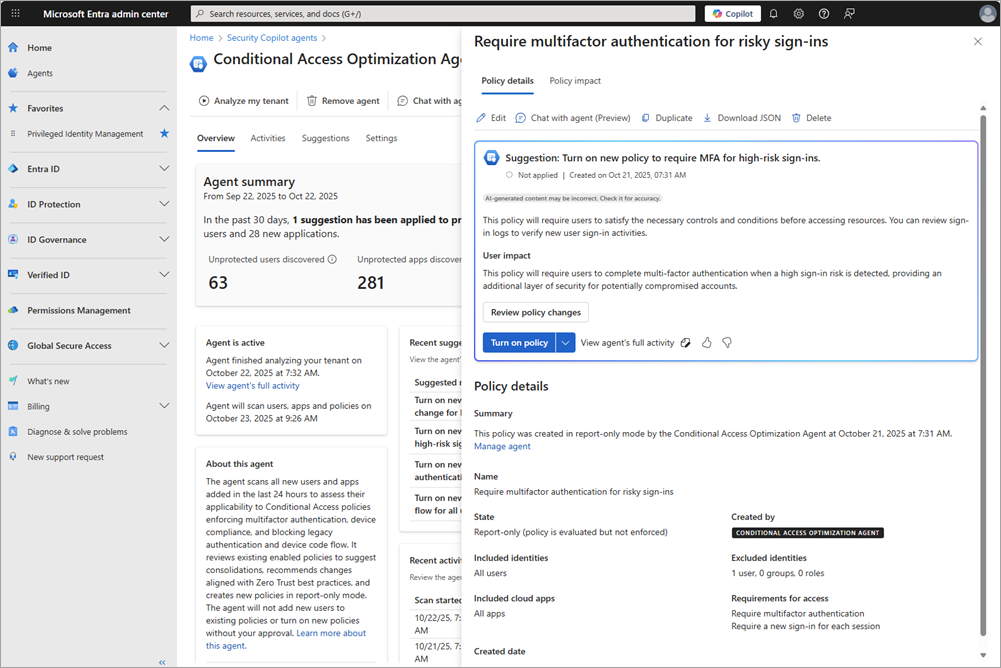Open Copilot from the top bar
Image resolution: width=1001 pixels, height=668 pixels.
[731, 13]
